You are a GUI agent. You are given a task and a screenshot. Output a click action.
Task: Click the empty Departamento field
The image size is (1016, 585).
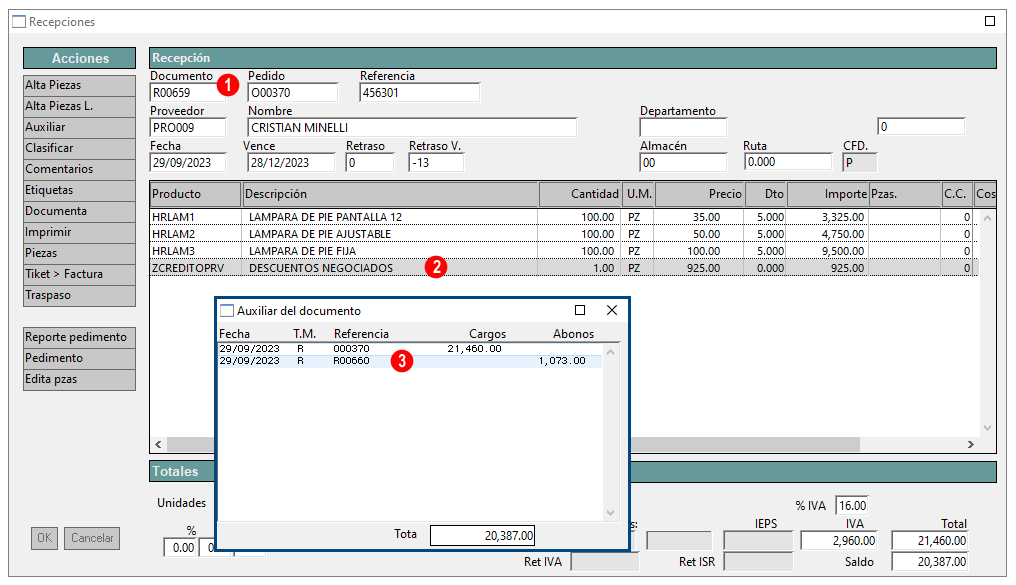click(x=683, y=128)
